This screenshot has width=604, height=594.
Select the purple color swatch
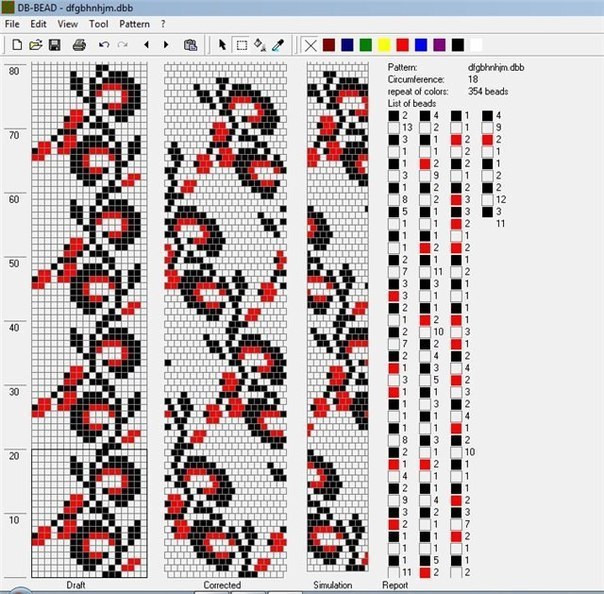tap(440, 45)
